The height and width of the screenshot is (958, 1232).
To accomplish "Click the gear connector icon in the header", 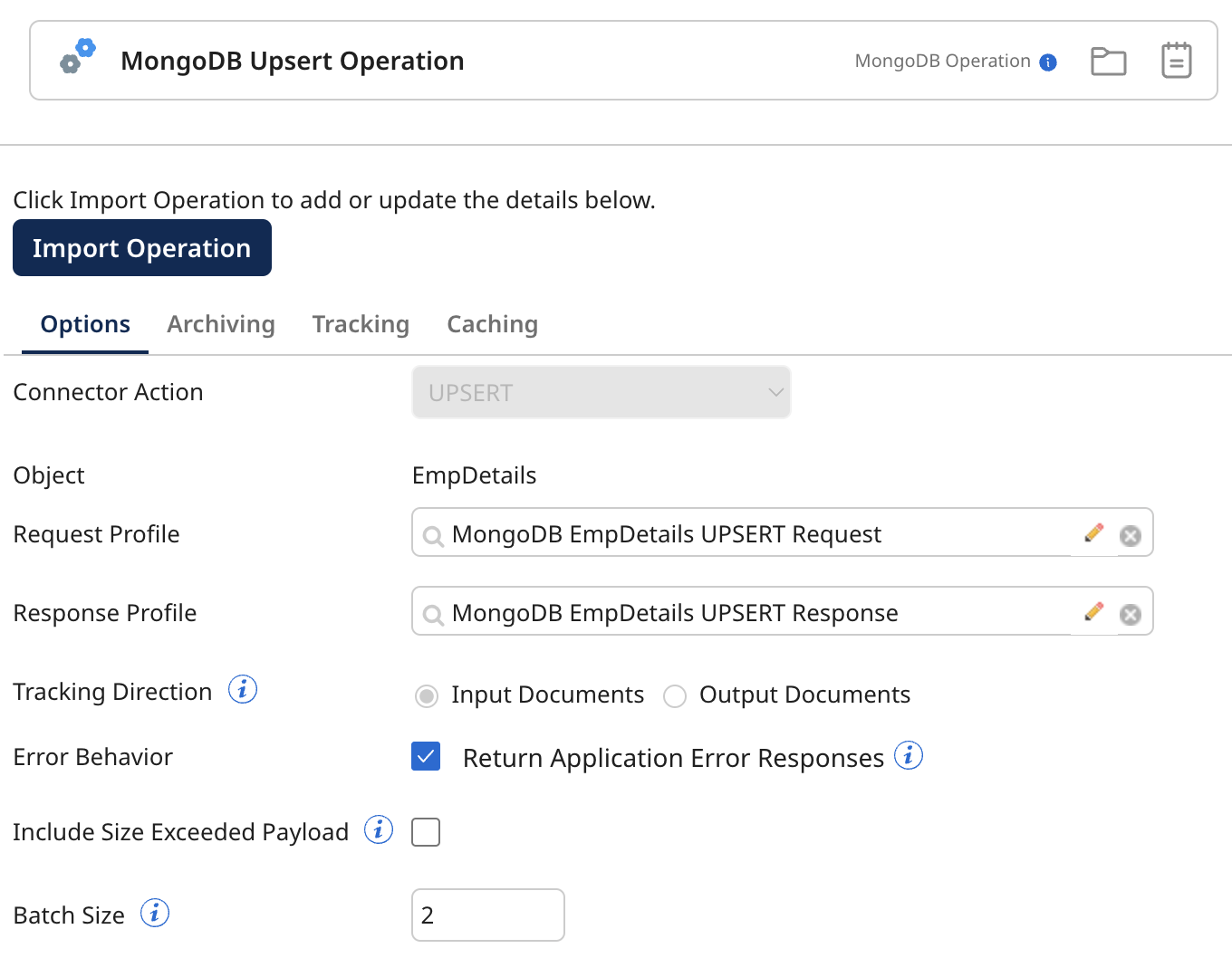I will [77, 56].
